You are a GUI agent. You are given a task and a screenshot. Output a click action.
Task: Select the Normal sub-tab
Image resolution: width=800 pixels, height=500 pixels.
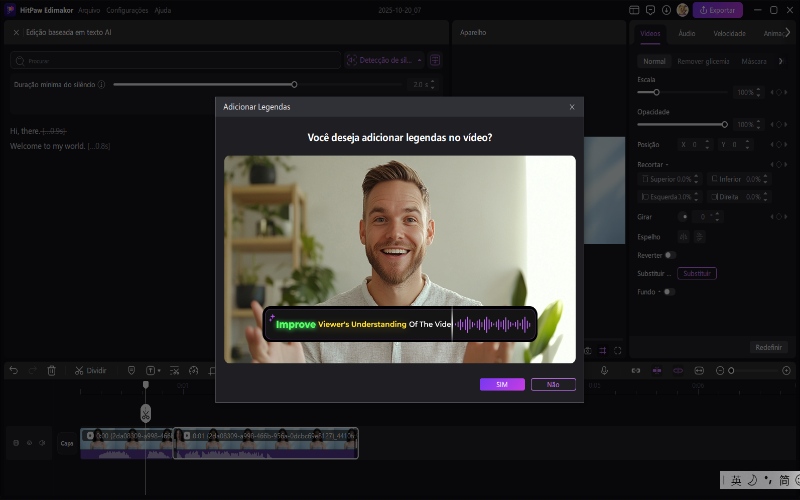(x=654, y=61)
